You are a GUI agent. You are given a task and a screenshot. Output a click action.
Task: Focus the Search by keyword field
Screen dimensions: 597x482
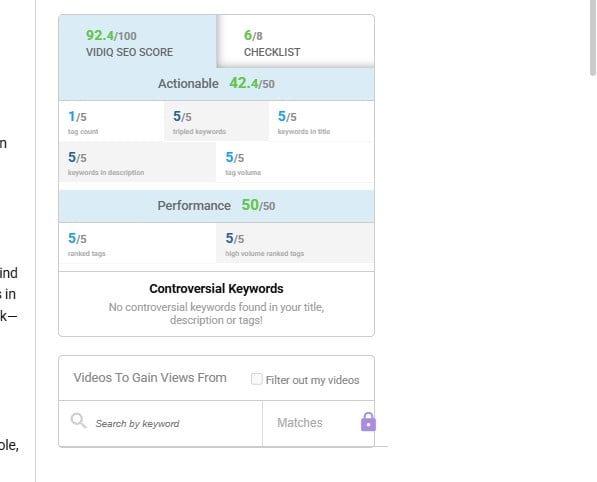[x=160, y=423]
